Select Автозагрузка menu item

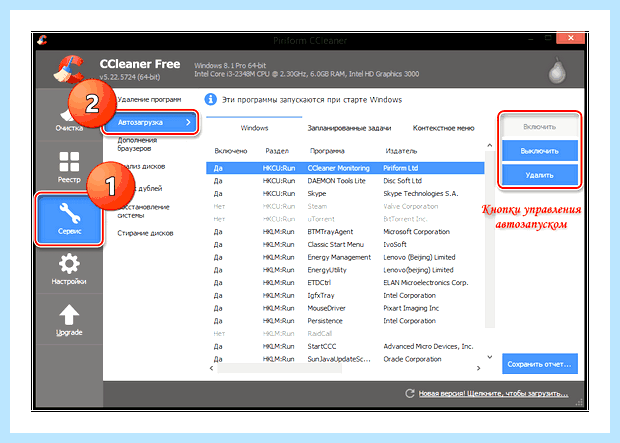[x=150, y=122]
